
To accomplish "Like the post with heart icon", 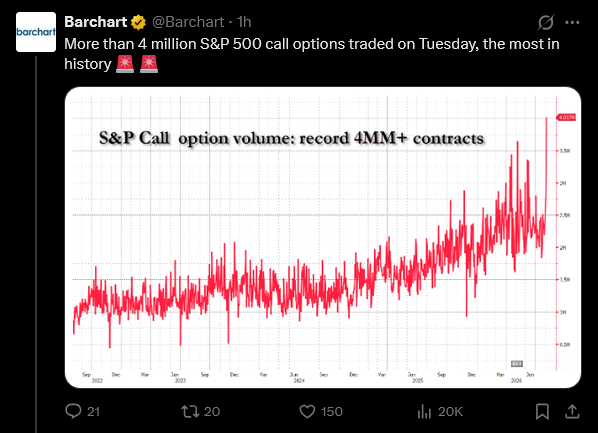I will pos(307,412).
